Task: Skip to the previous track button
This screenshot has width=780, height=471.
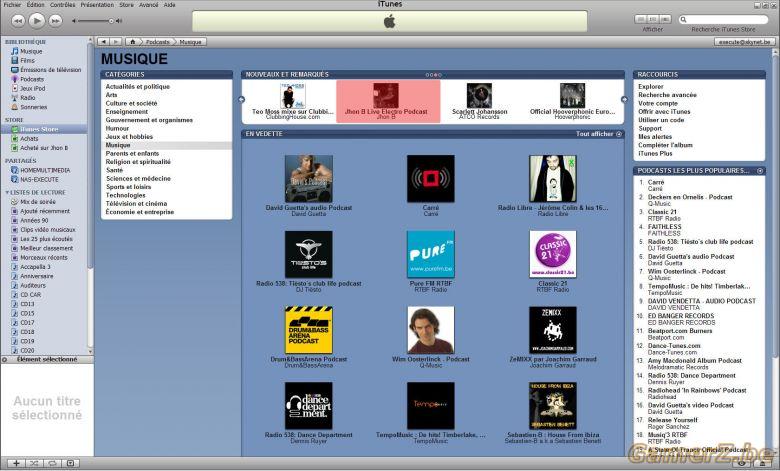Action: click(18, 21)
